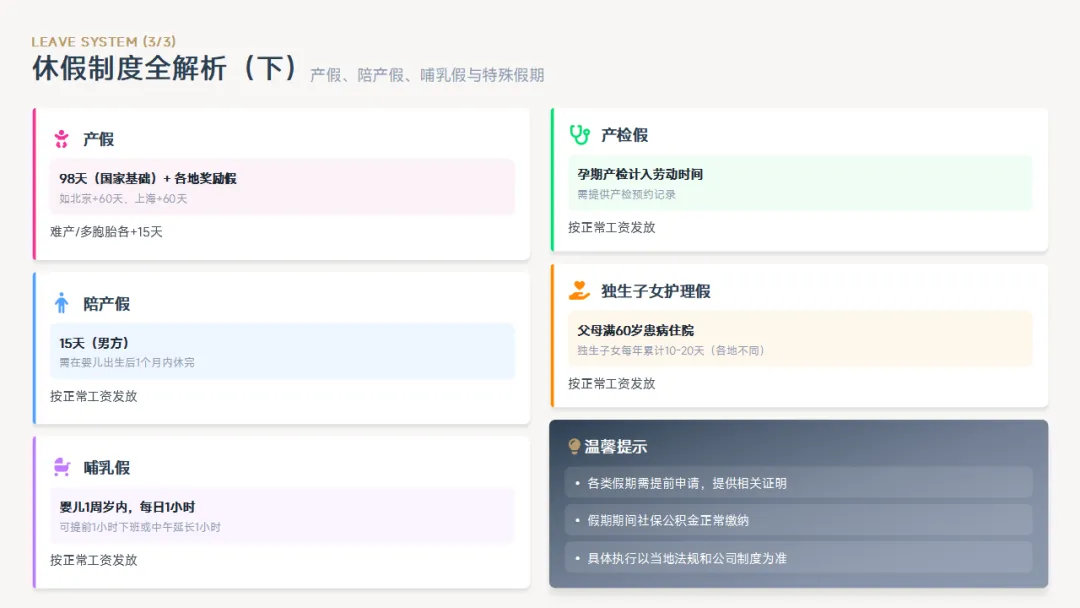Screen dimensions: 1080x608
Task: Click the tip 各类假期需提前申请
Action: 798,483
